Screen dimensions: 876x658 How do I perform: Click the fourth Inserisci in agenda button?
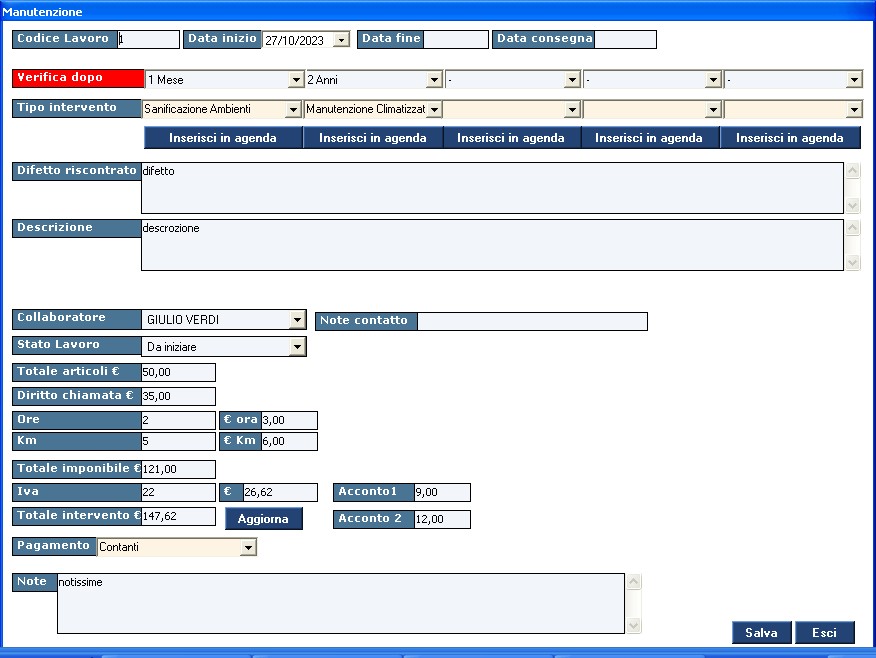point(649,138)
